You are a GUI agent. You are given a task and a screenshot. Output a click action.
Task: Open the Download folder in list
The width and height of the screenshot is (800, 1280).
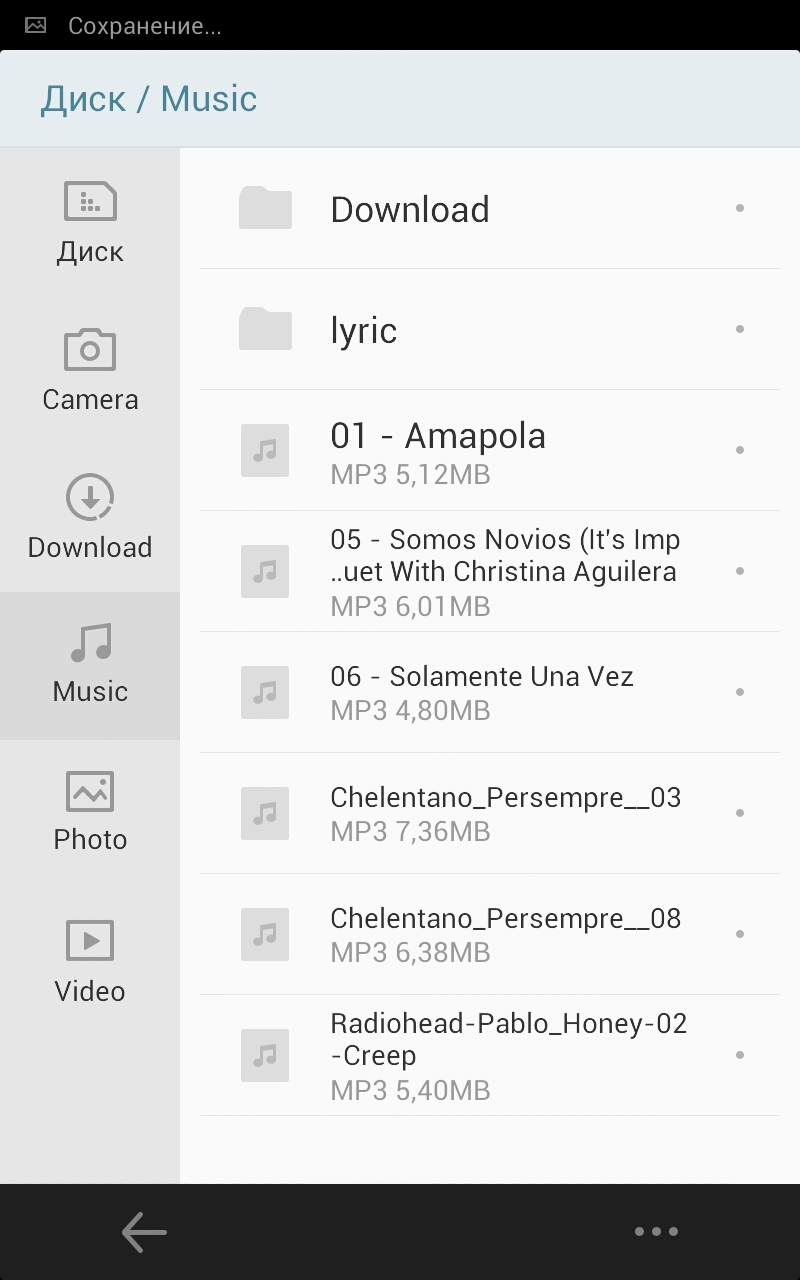(x=410, y=209)
